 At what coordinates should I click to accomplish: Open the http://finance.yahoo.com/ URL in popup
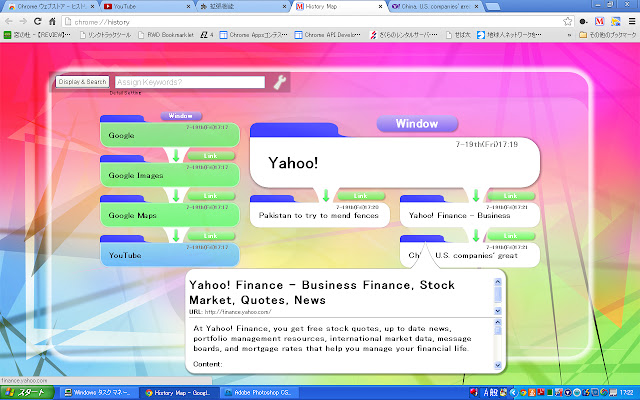[238, 312]
